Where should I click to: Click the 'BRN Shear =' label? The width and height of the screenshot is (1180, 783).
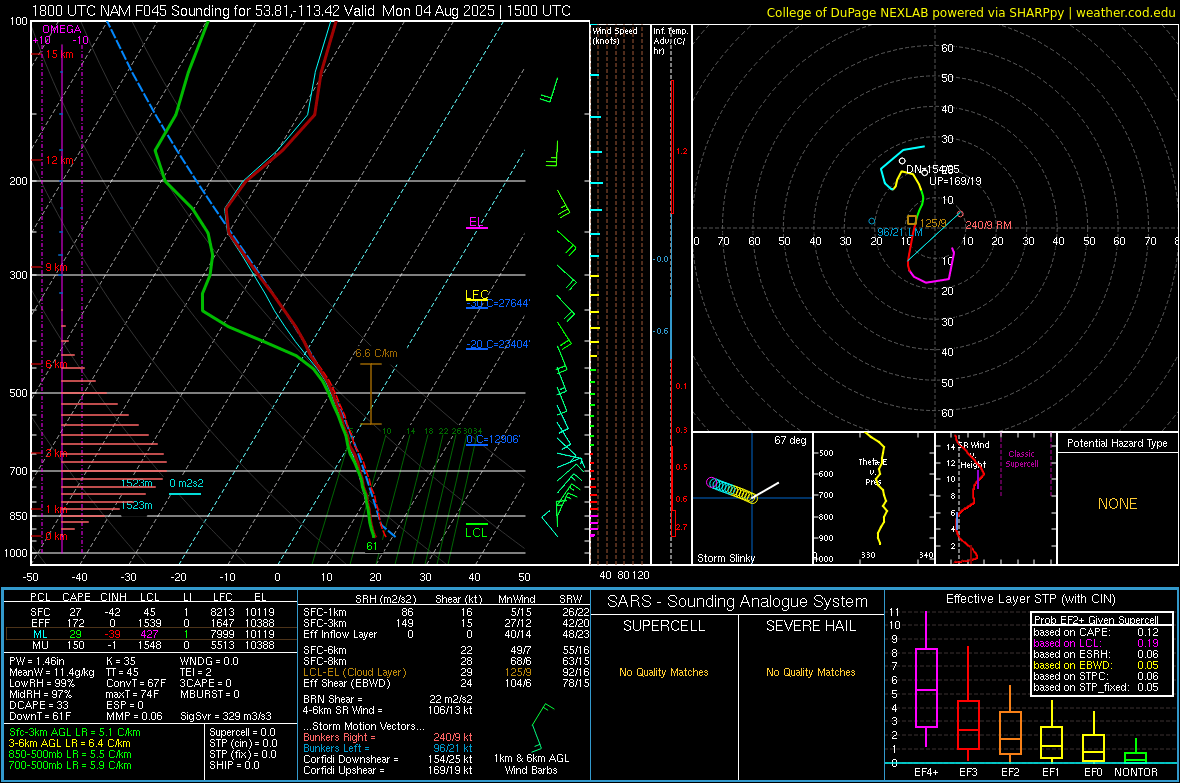point(333,699)
